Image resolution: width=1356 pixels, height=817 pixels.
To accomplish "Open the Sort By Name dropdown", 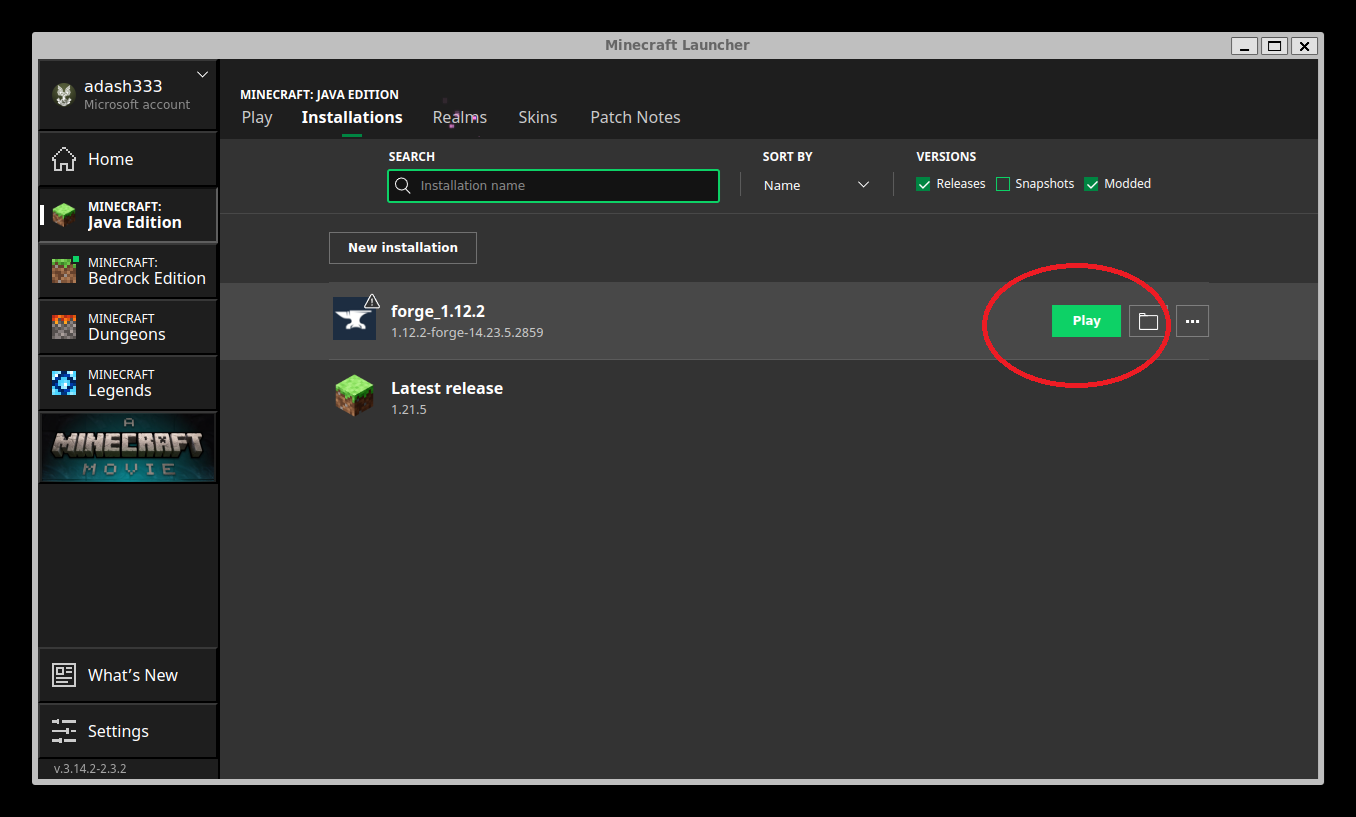I will (816, 185).
